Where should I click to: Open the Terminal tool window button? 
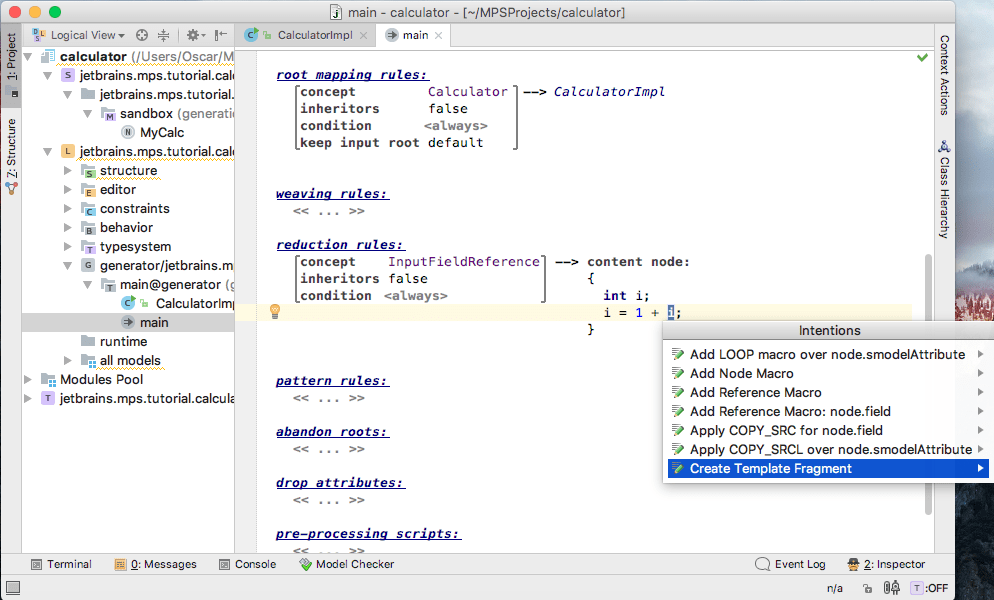tap(60, 564)
